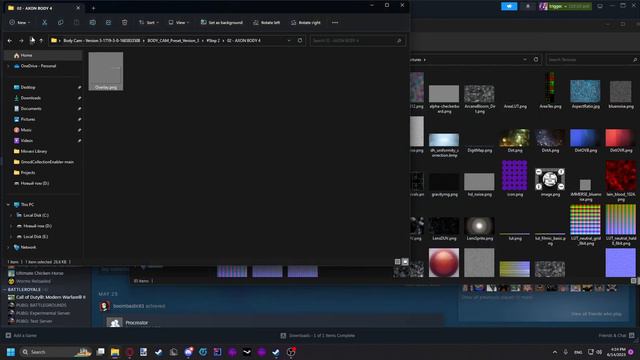
Task: Go forward using the right arrow button
Action: (x=21, y=40)
